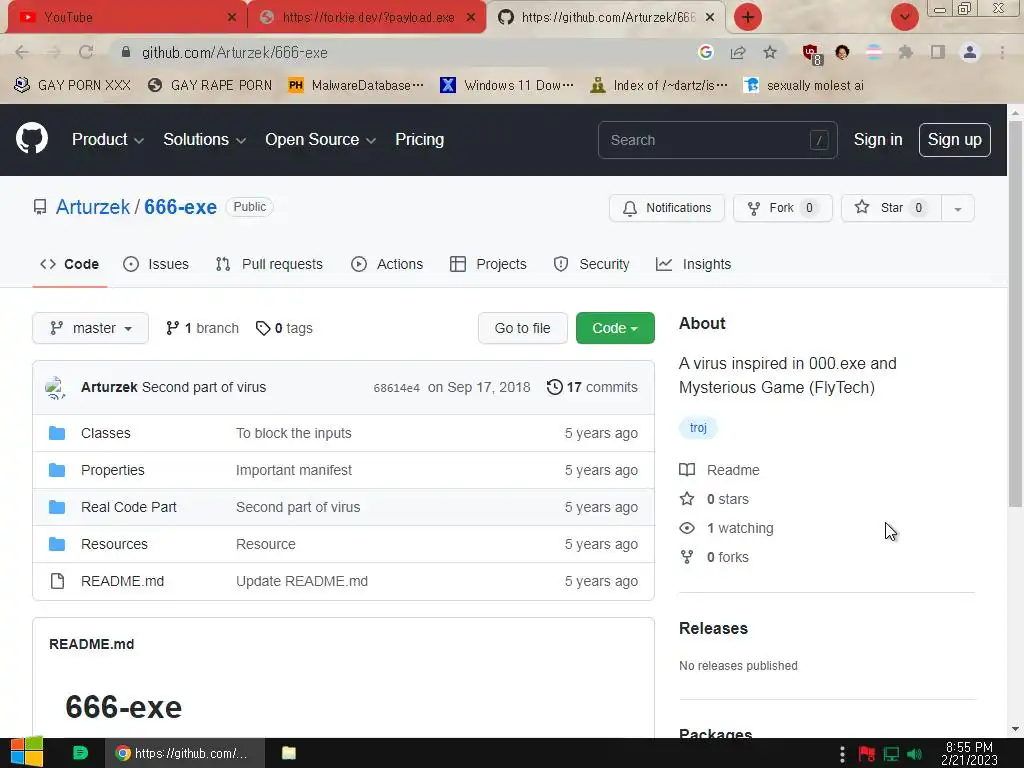This screenshot has height=768, width=1024.
Task: Open 0 tags link
Action: pyautogui.click(x=284, y=328)
